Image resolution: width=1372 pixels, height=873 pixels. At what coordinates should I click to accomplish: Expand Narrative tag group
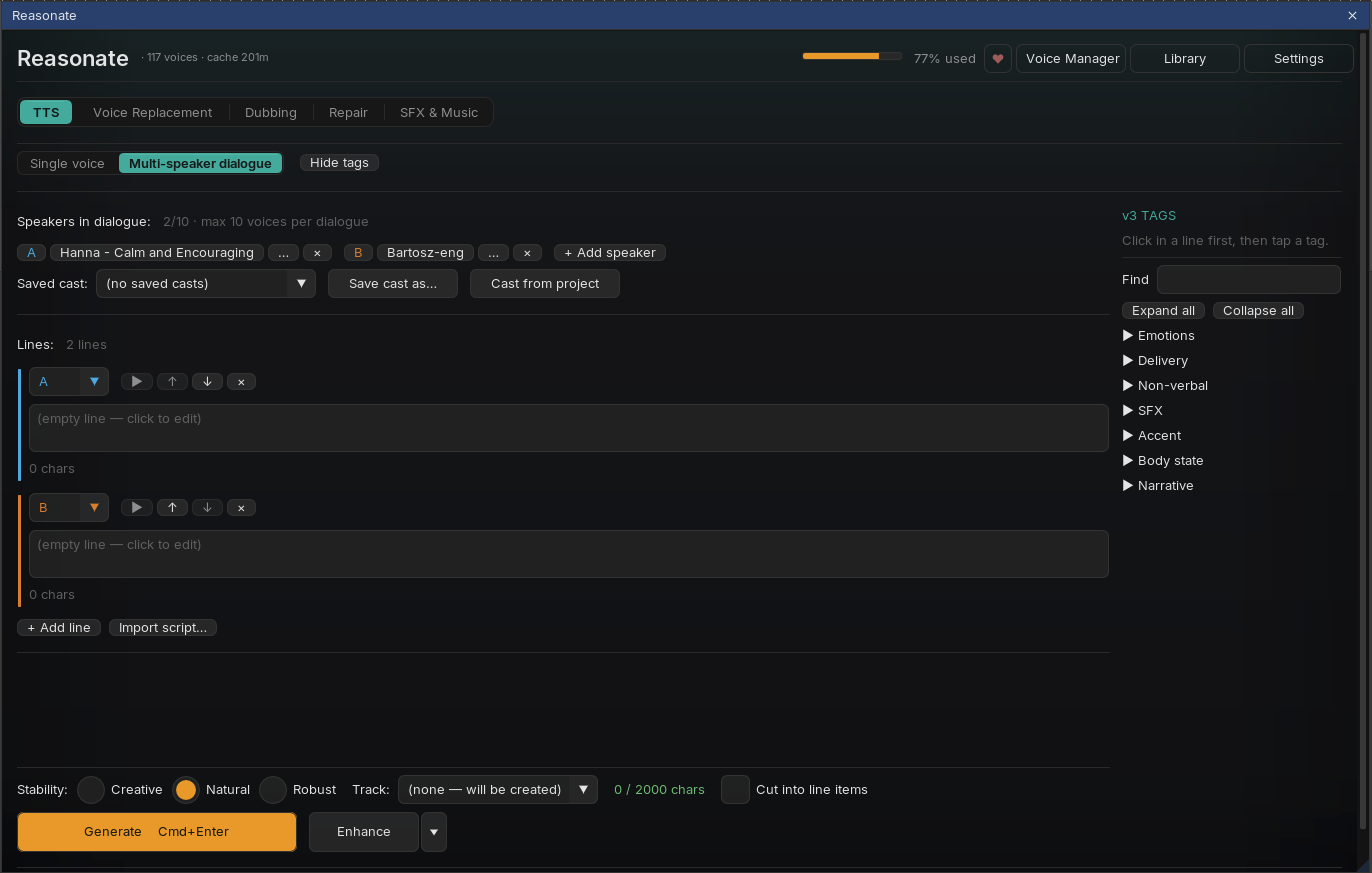pos(1158,486)
